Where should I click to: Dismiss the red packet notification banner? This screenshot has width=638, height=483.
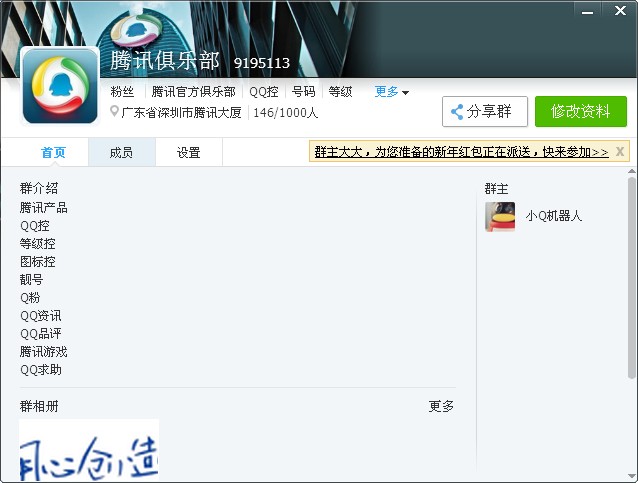(x=620, y=152)
